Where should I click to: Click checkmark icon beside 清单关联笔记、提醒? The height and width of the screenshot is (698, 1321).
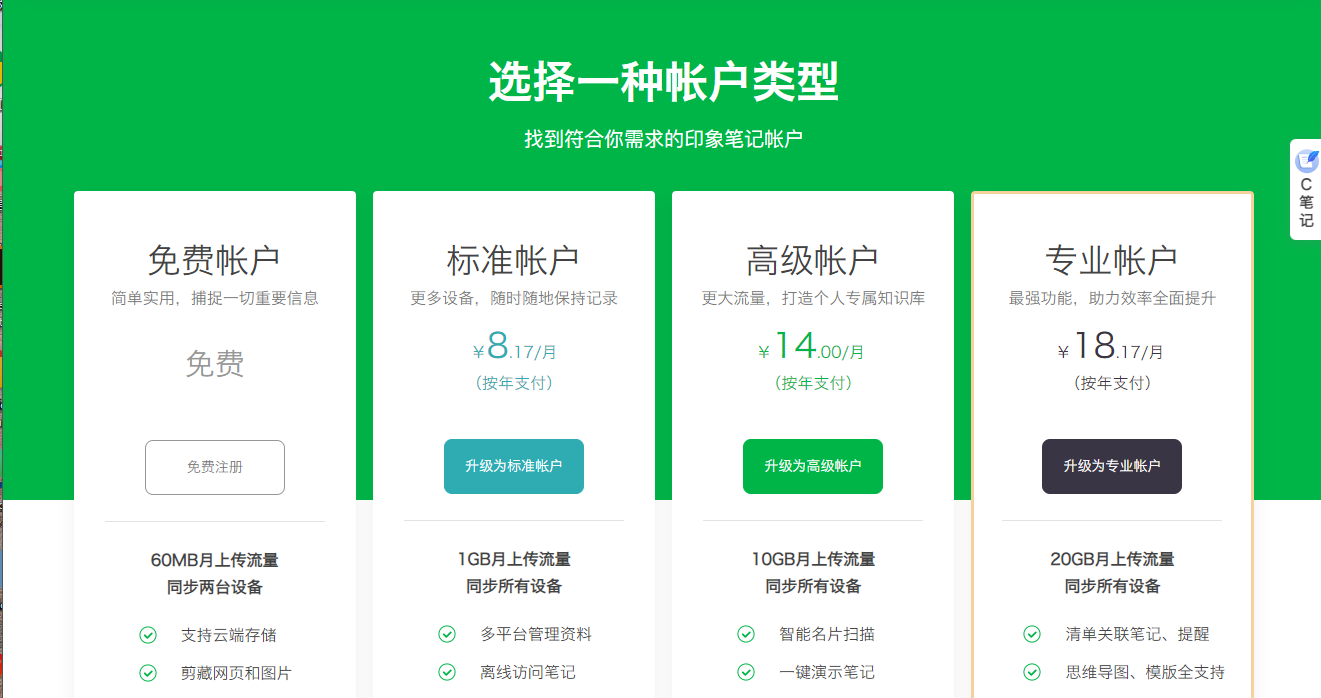coord(1032,634)
